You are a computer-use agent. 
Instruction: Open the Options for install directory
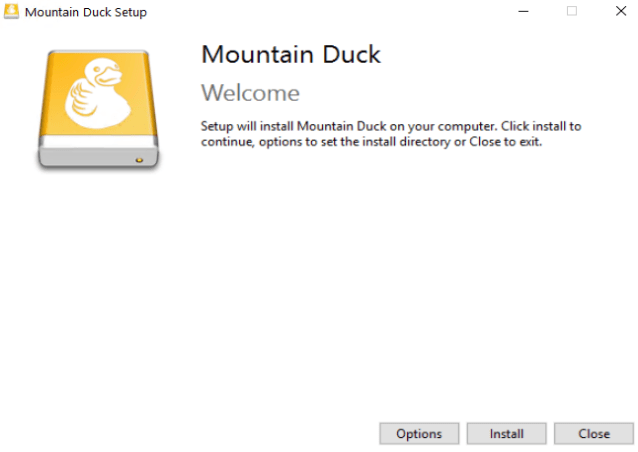[419, 434]
